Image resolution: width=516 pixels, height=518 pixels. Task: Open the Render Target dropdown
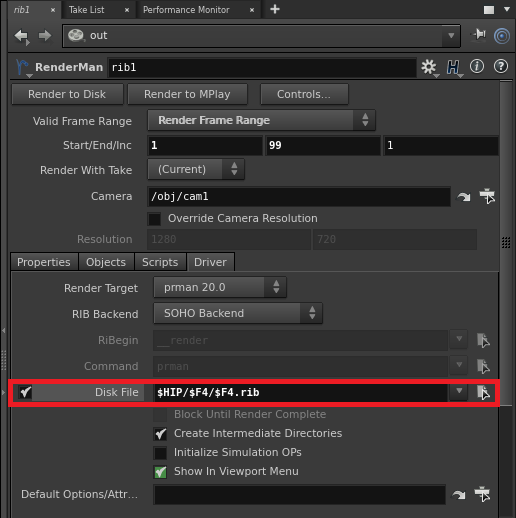pyautogui.click(x=220, y=287)
